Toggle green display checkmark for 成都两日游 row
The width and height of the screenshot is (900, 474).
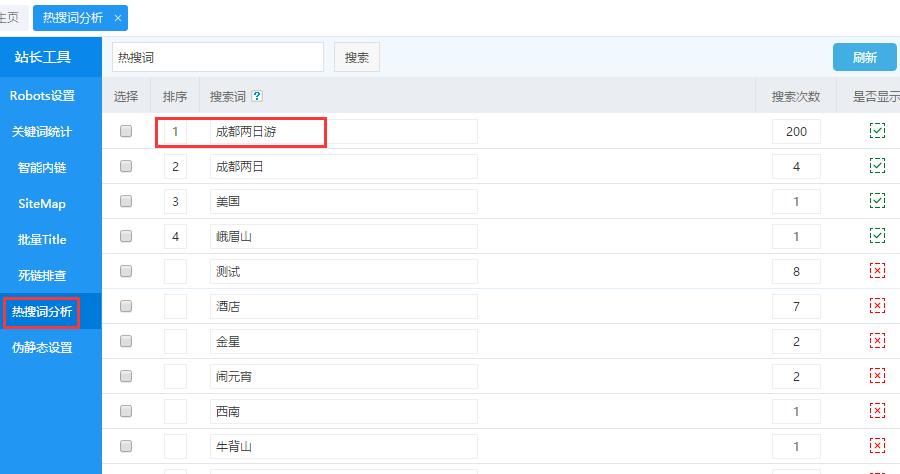[877, 131]
